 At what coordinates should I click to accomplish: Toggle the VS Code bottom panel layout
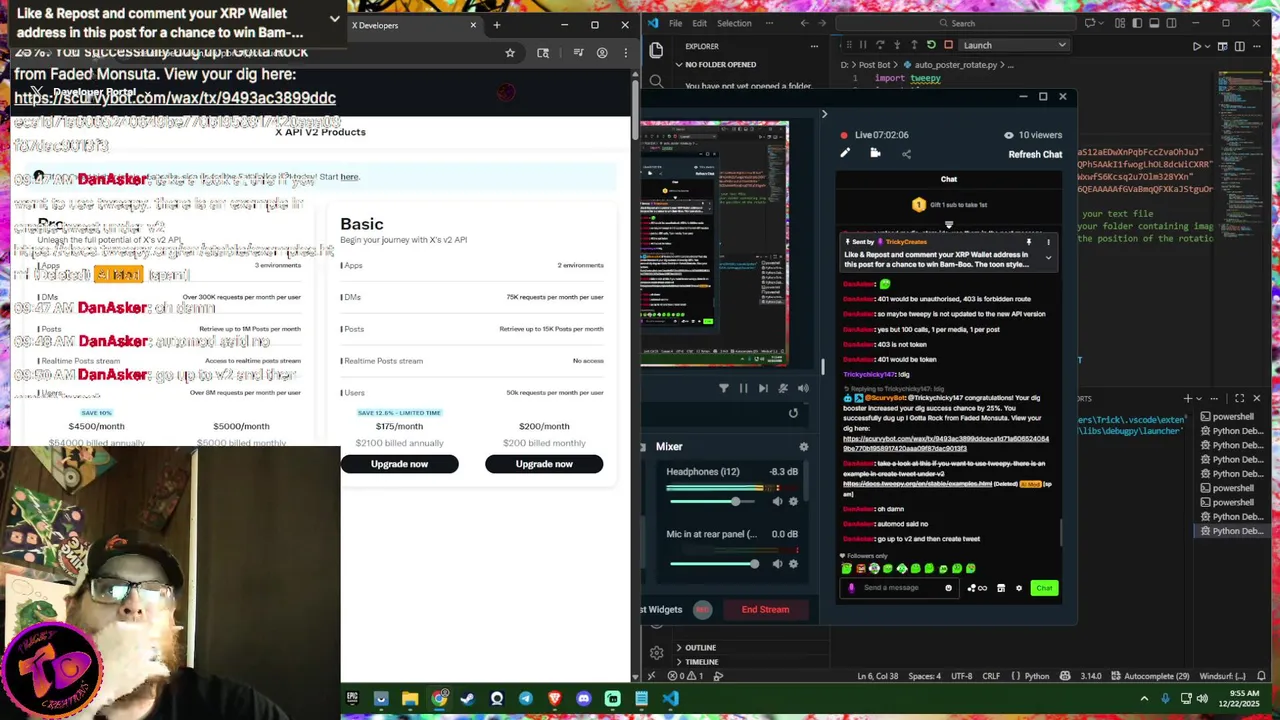pyautogui.click(x=1154, y=23)
